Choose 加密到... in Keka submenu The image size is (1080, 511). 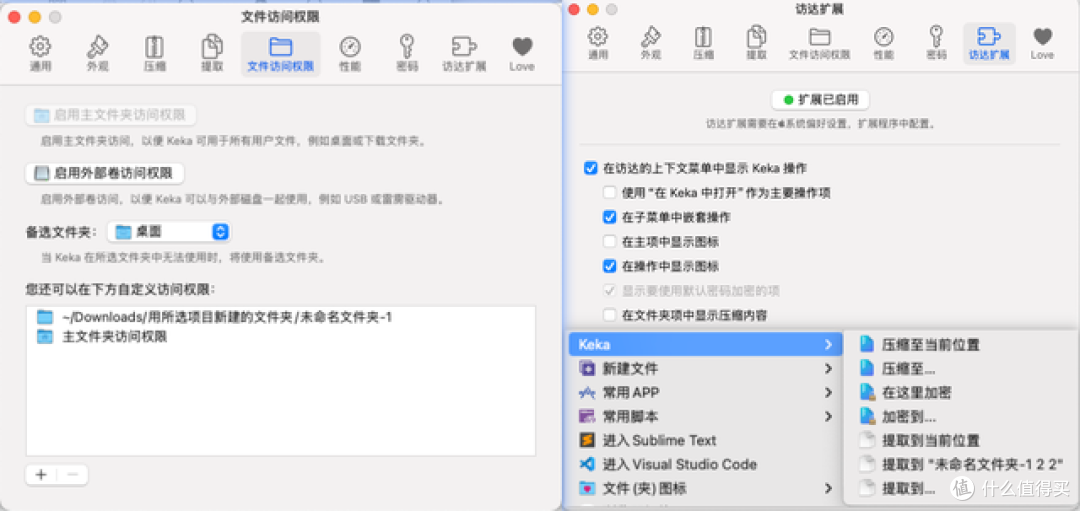(961, 417)
